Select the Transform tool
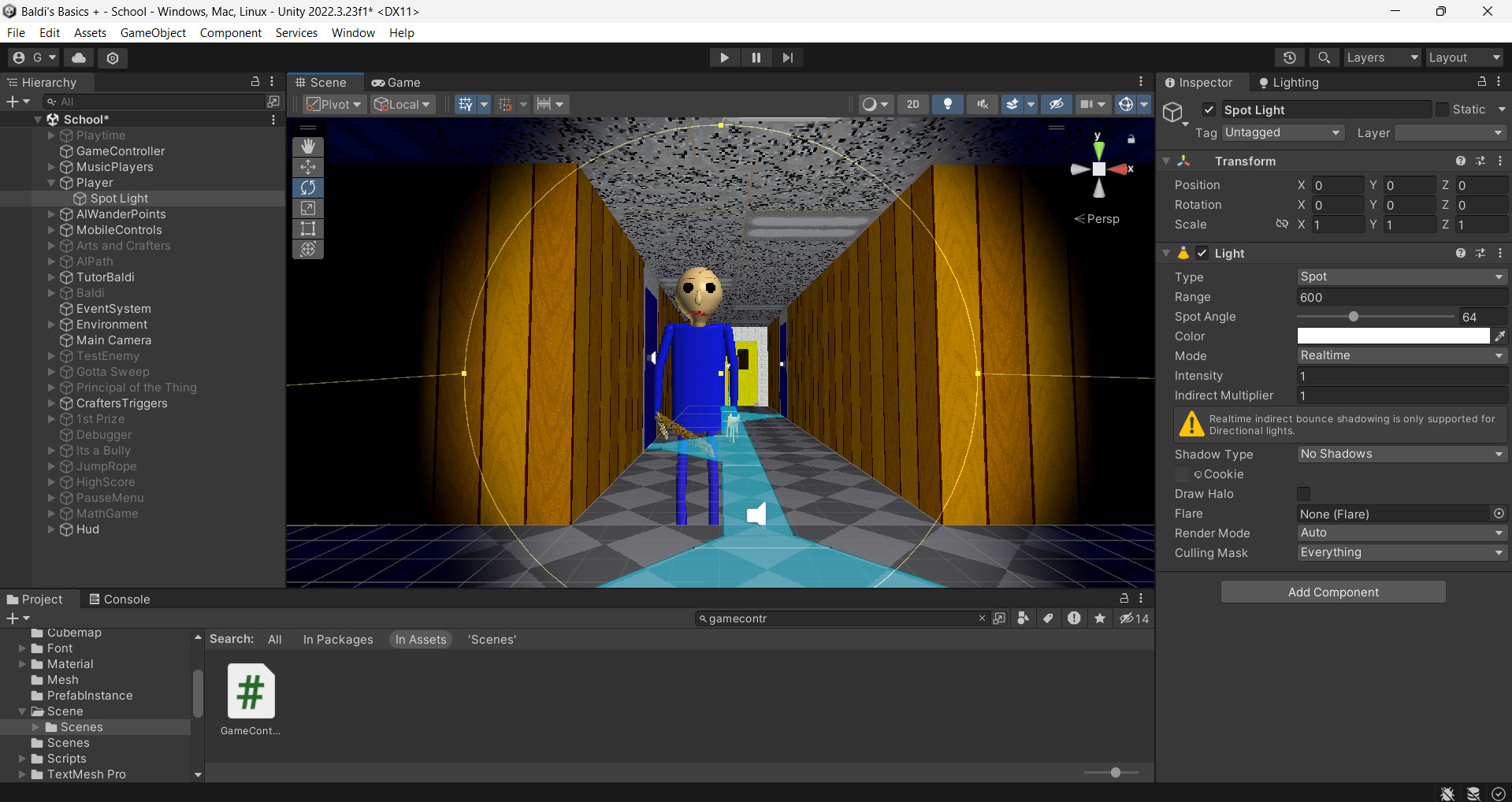Screen dimensions: 1512x802 (308, 249)
